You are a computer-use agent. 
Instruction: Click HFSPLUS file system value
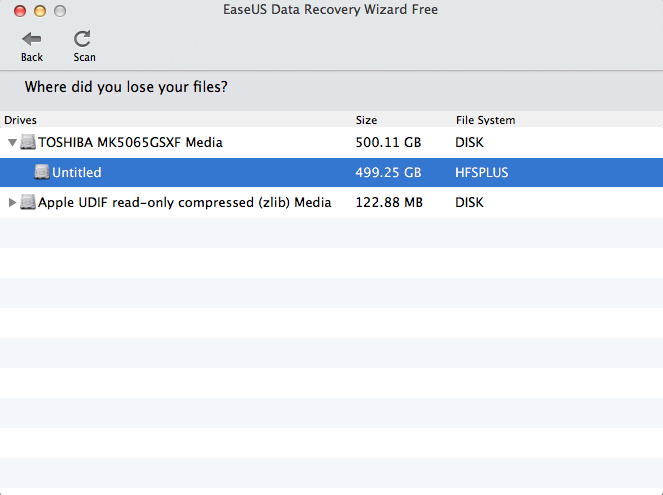click(x=482, y=172)
